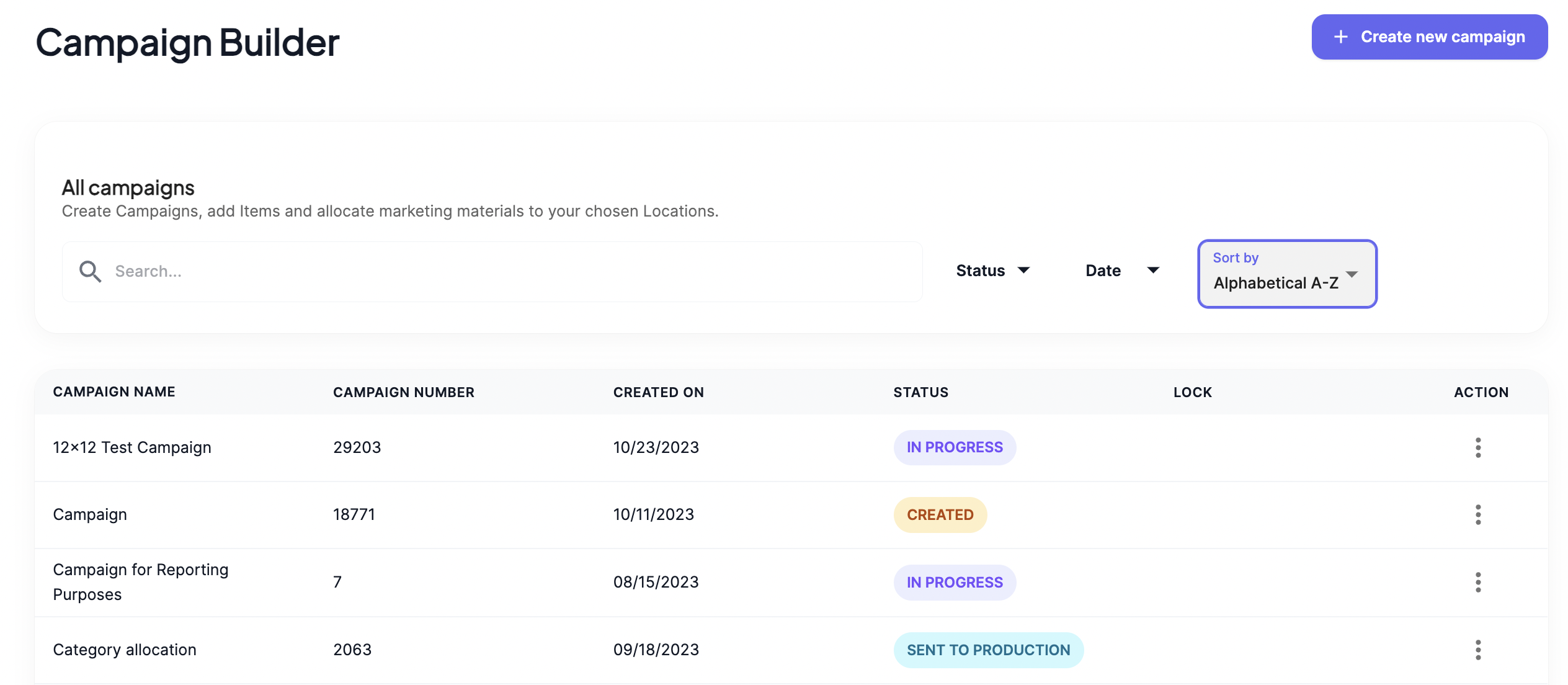Open Campaign for Reporting Purposes row
The width and height of the screenshot is (1568, 685).
click(140, 582)
